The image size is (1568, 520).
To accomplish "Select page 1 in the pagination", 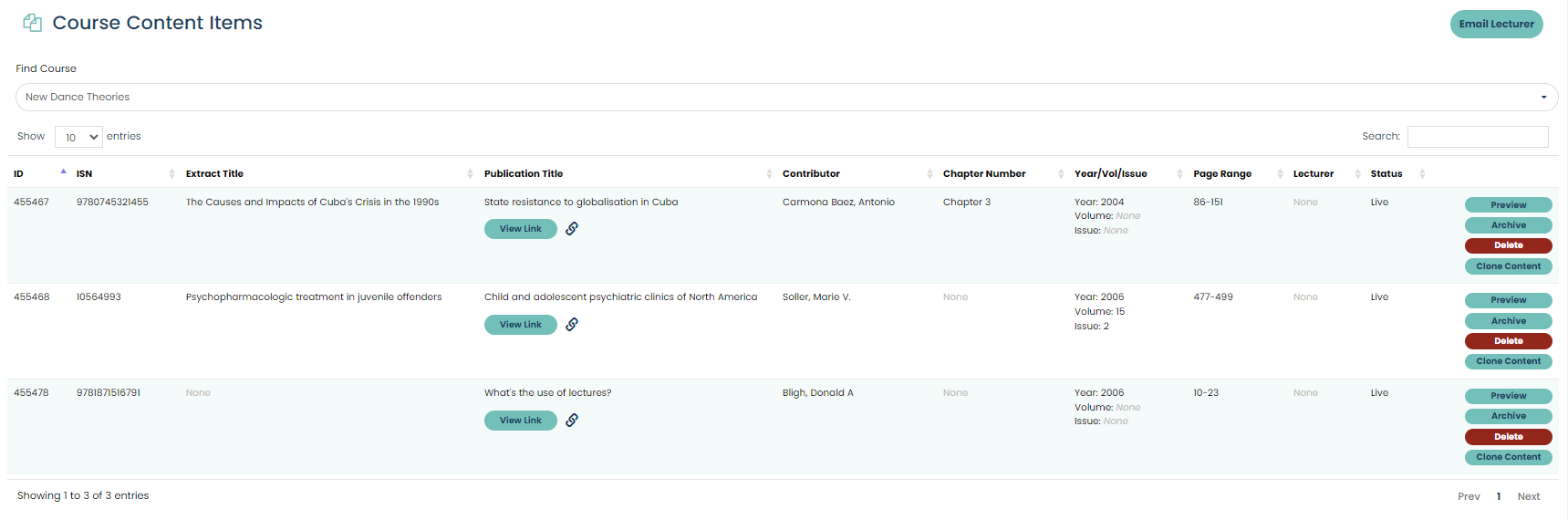I will tap(1499, 497).
